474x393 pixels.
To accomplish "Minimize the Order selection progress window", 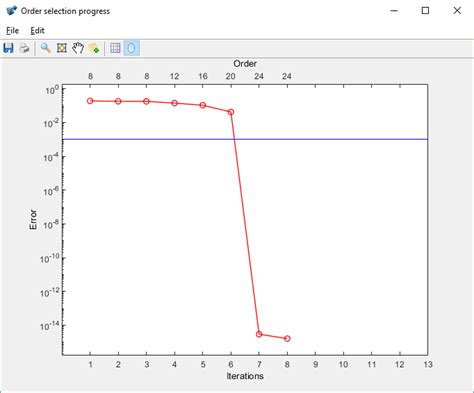I will pyautogui.click(x=394, y=11).
